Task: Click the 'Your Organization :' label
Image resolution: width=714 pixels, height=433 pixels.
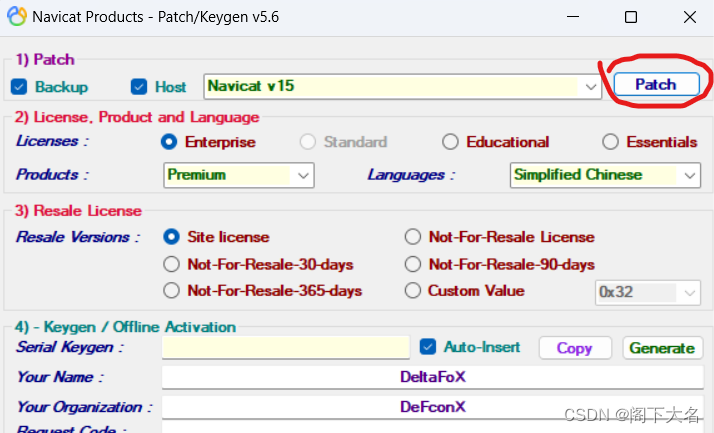Action: point(84,407)
